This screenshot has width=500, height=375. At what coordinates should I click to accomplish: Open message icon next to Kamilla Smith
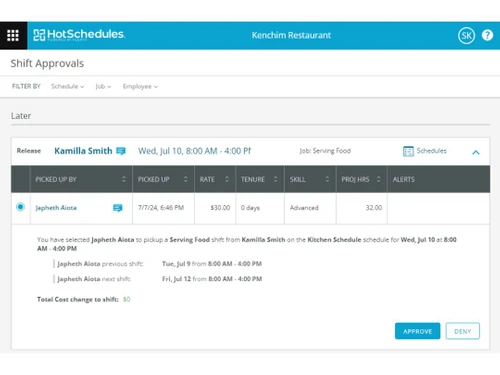pyautogui.click(x=121, y=151)
